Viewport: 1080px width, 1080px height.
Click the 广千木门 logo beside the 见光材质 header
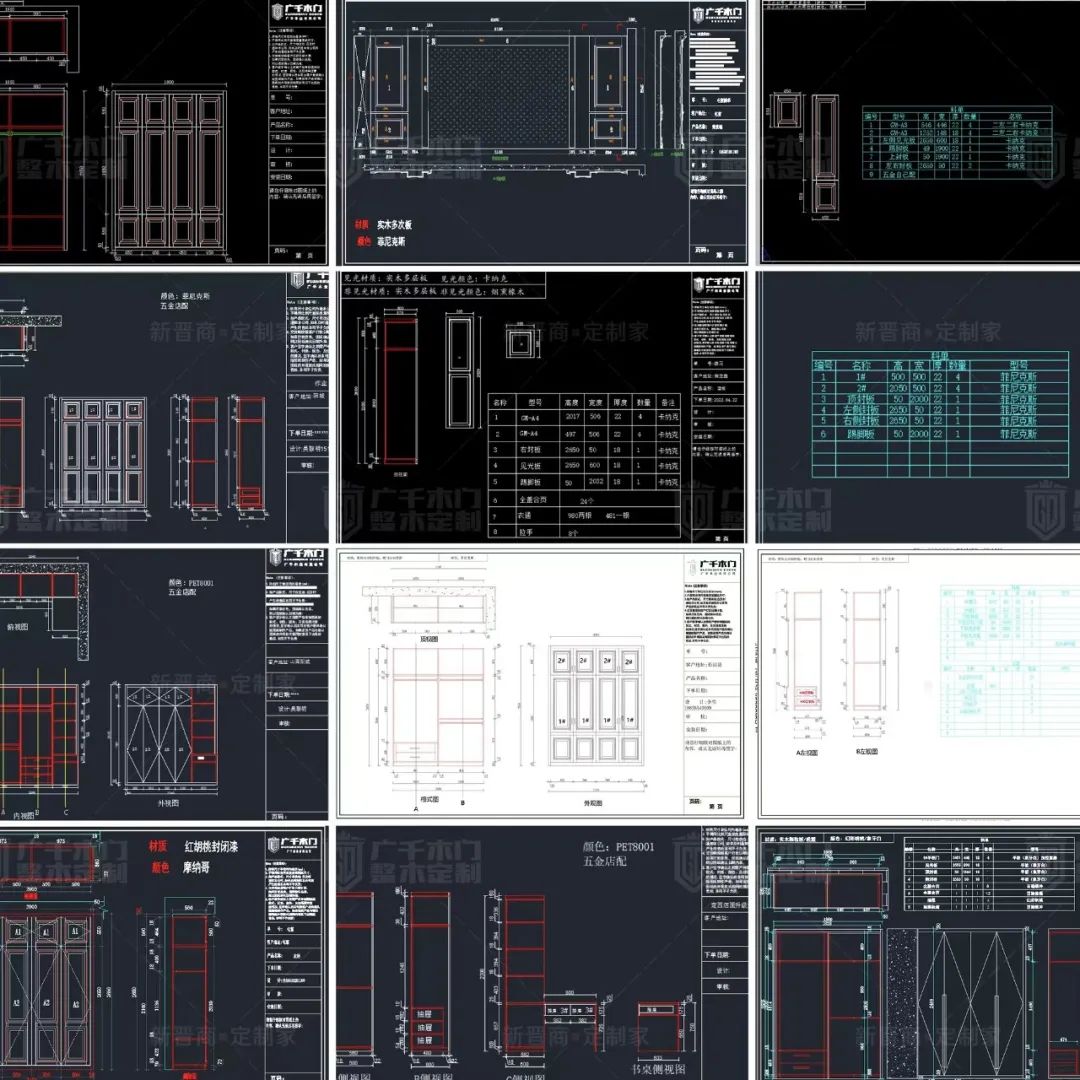[x=718, y=287]
